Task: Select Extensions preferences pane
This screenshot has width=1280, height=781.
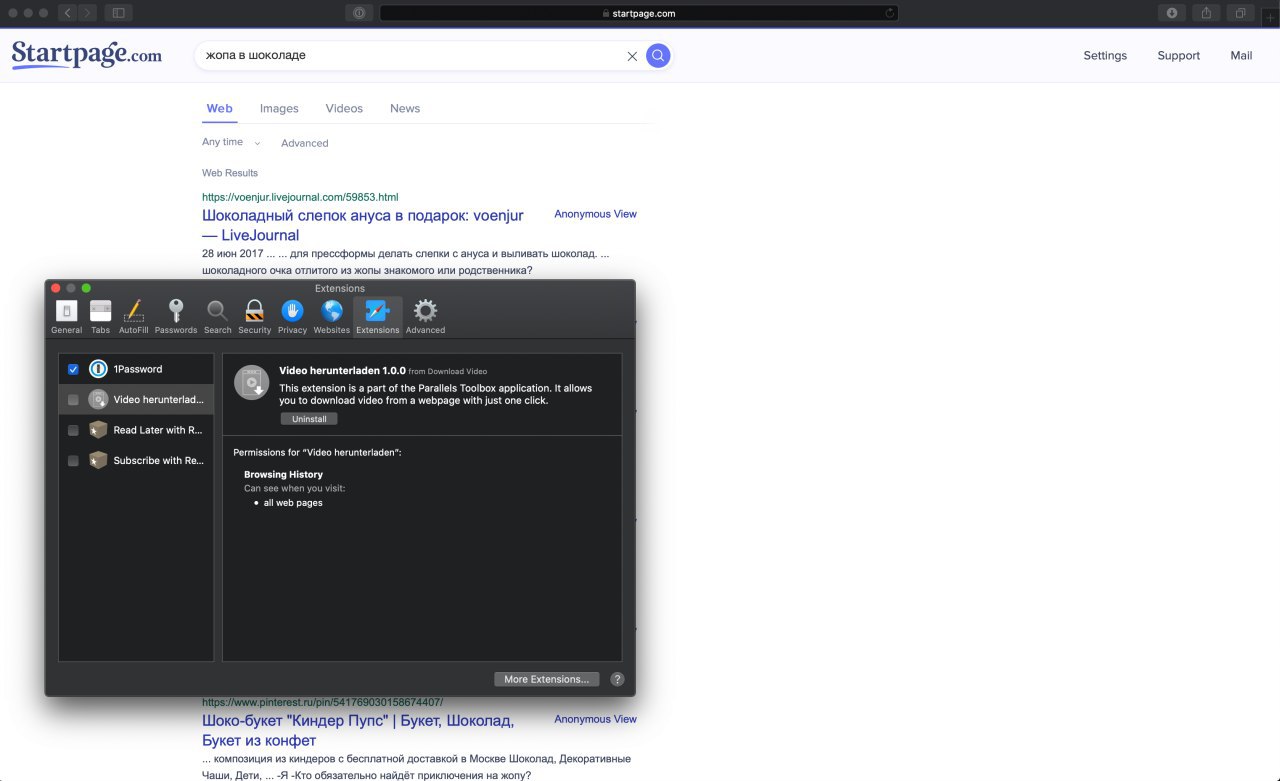Action: (378, 316)
